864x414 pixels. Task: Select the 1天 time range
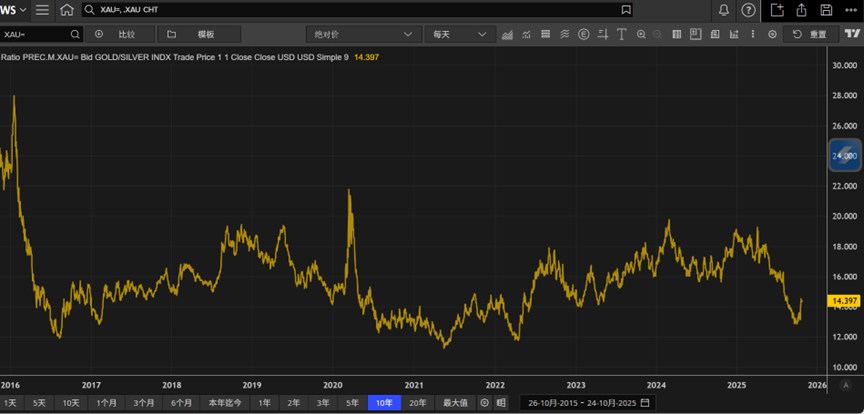(x=10, y=403)
